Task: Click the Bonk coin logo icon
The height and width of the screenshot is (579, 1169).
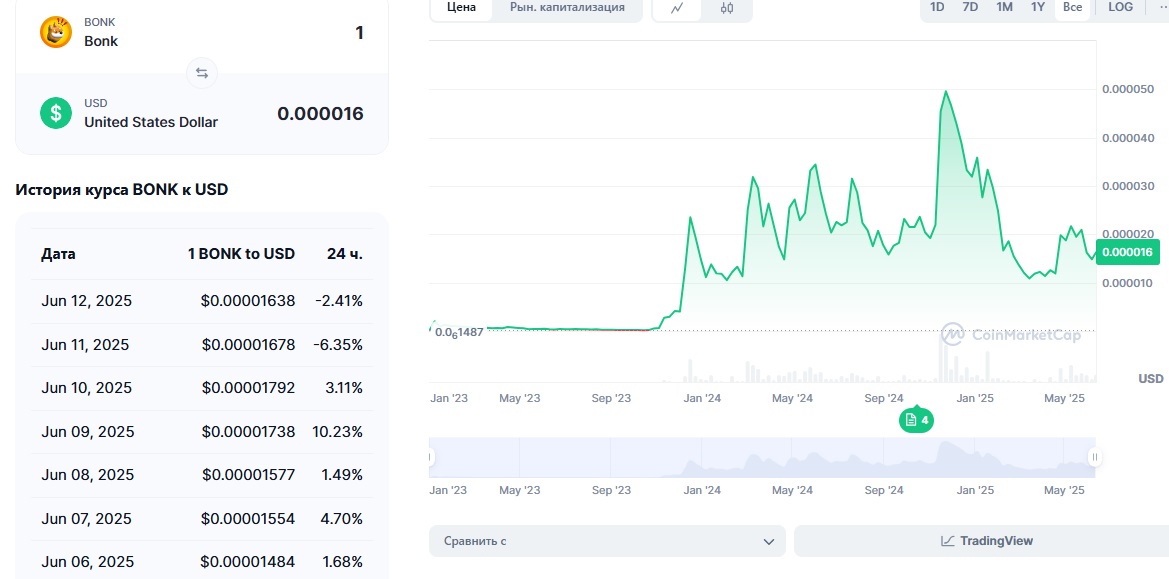Action: (56, 32)
